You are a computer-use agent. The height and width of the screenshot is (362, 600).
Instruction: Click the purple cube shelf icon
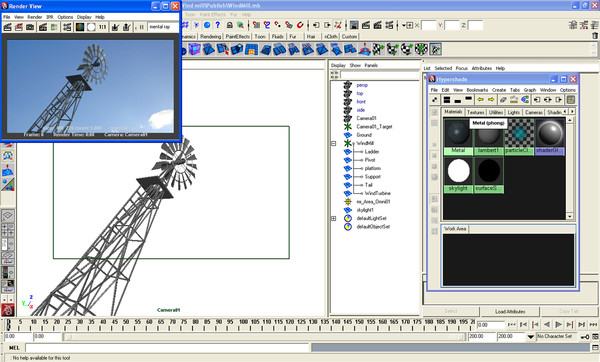[194, 49]
